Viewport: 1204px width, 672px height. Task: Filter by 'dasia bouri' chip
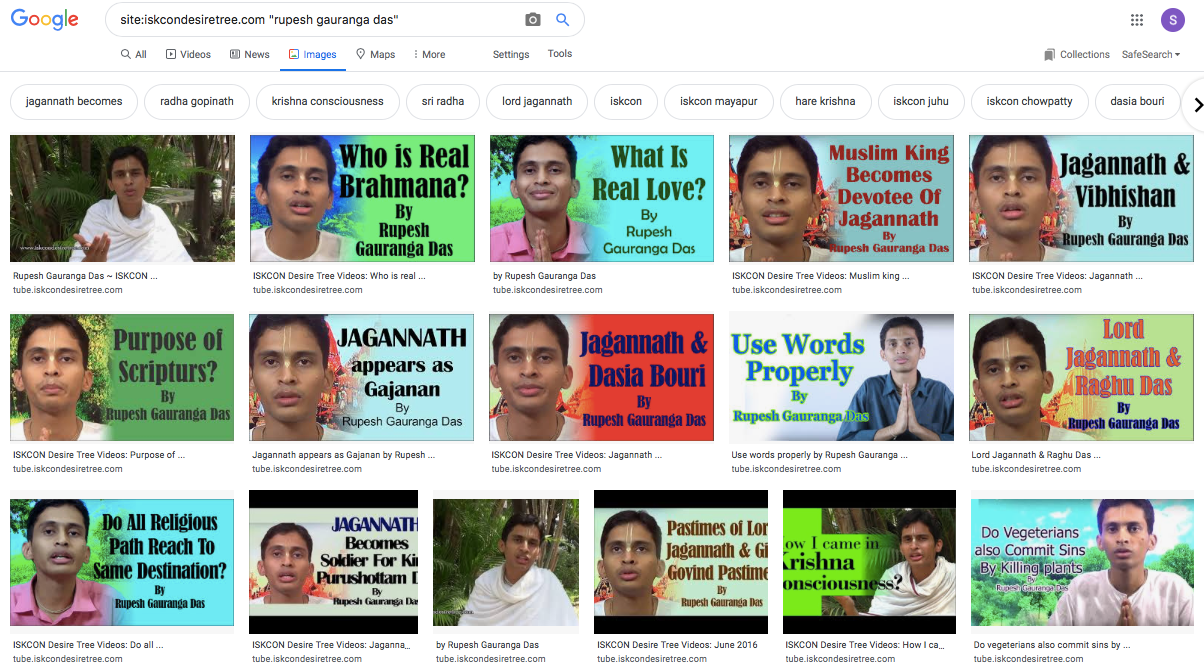pyautogui.click(x=1137, y=101)
